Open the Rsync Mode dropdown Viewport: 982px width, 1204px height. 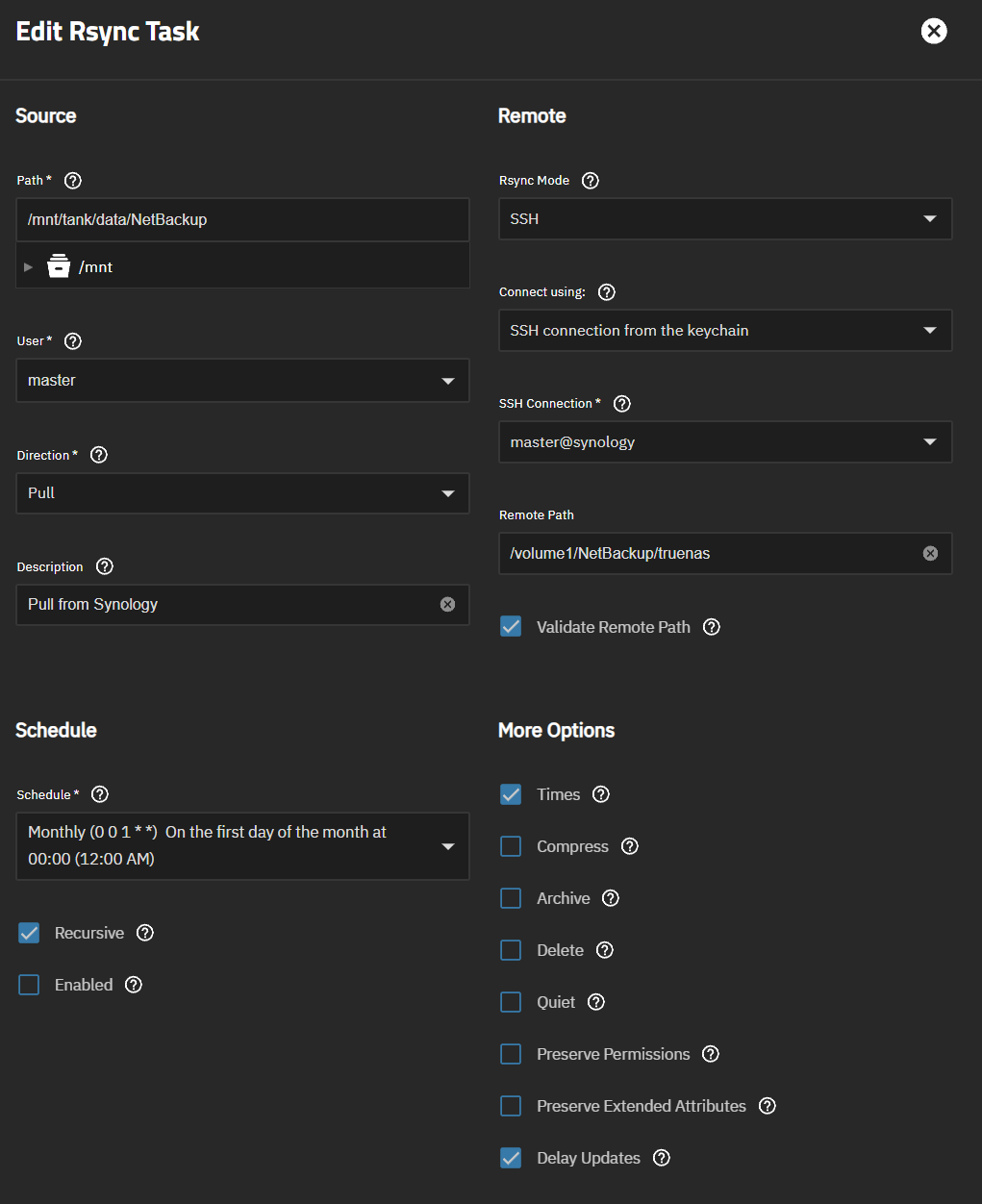click(724, 219)
